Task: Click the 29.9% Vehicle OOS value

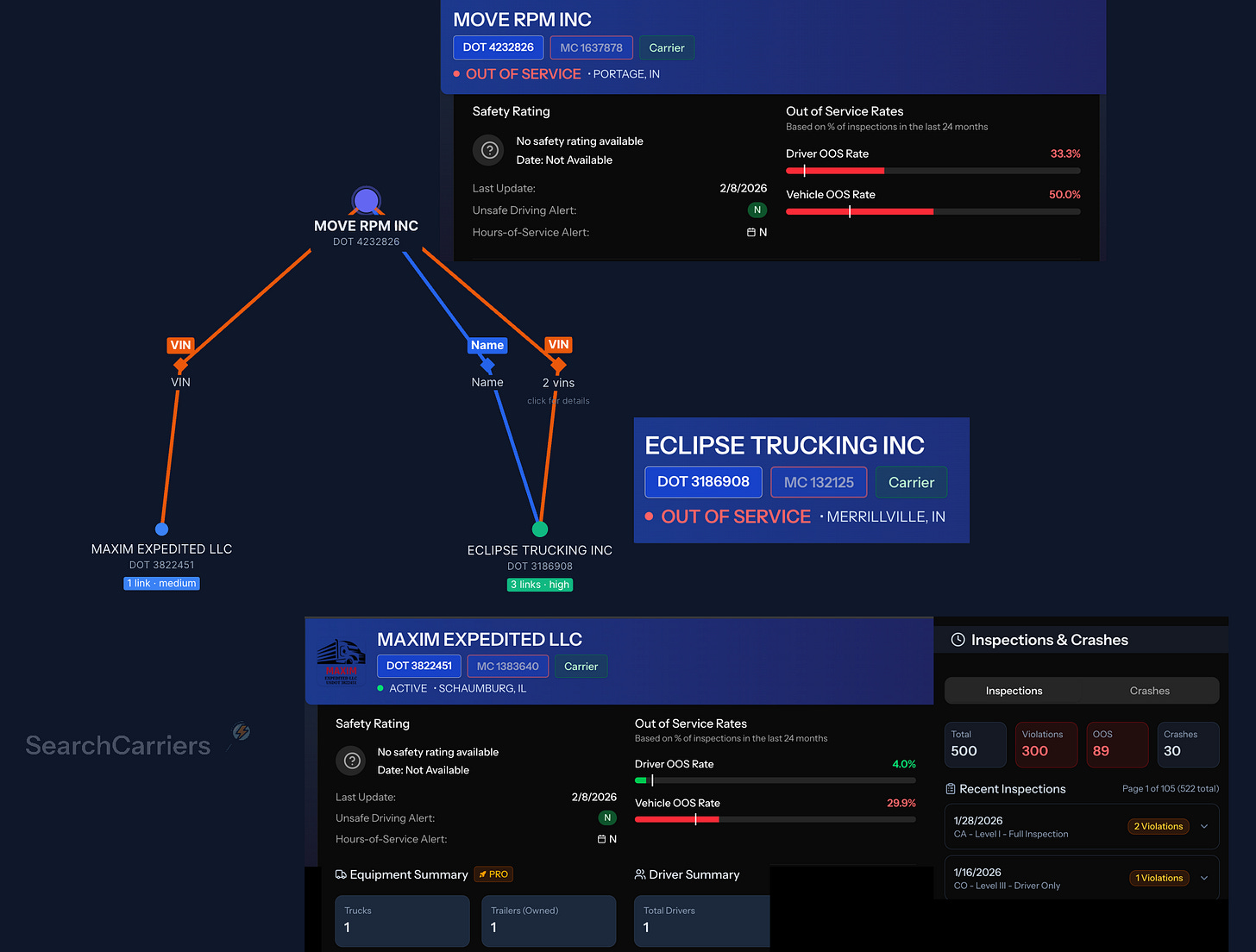Action: pyautogui.click(x=901, y=803)
